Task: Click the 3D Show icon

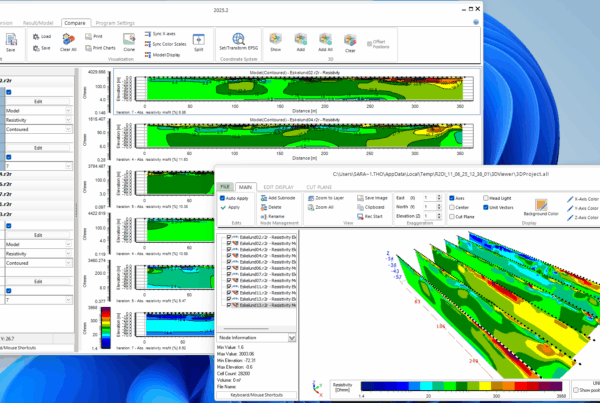Action: 276,39
